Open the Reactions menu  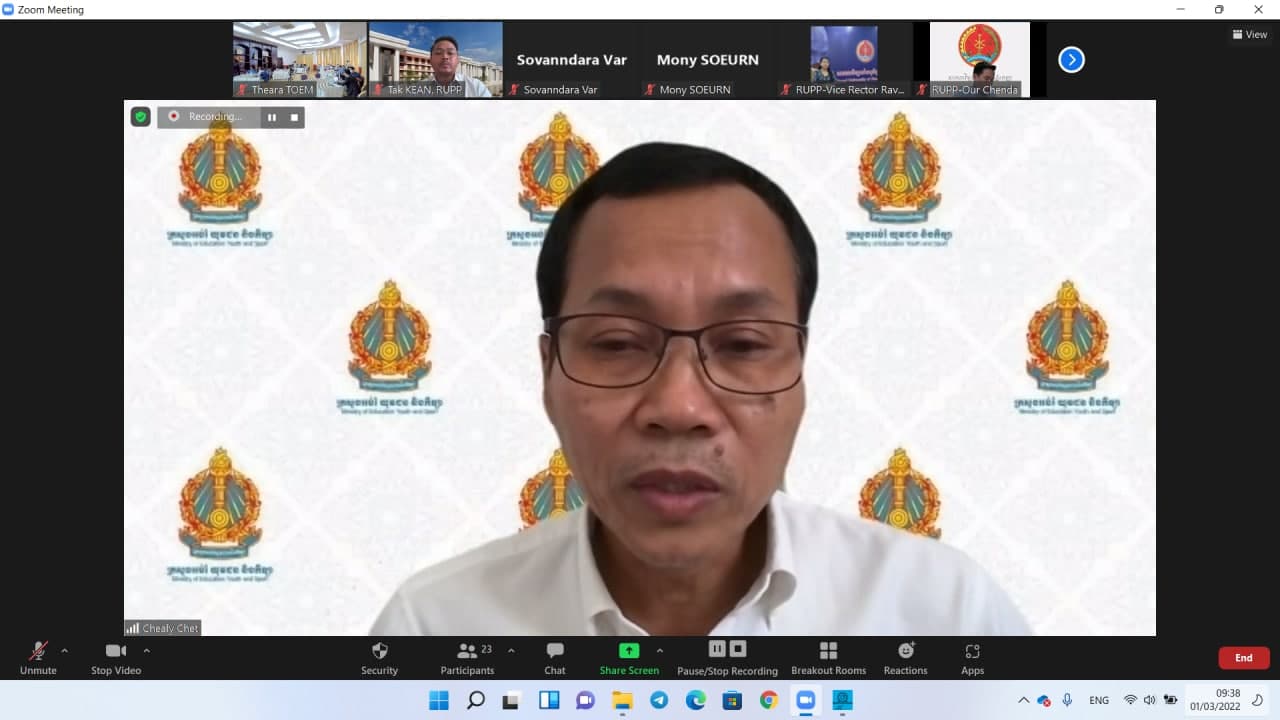905,658
